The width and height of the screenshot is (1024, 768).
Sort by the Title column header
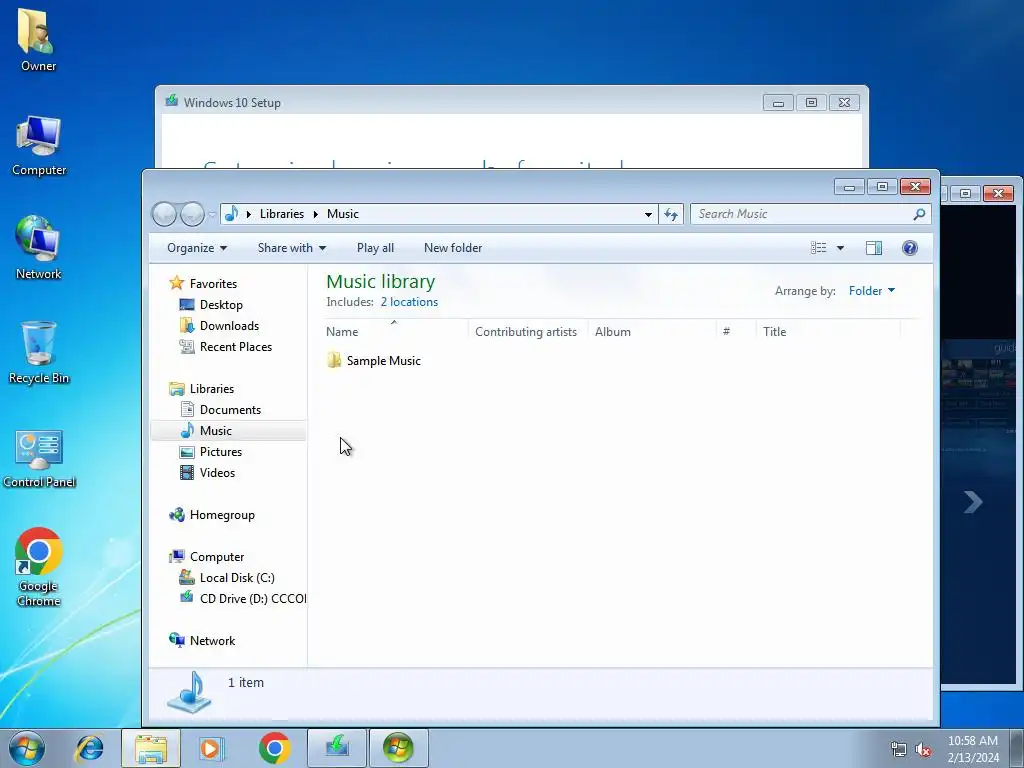[827, 331]
